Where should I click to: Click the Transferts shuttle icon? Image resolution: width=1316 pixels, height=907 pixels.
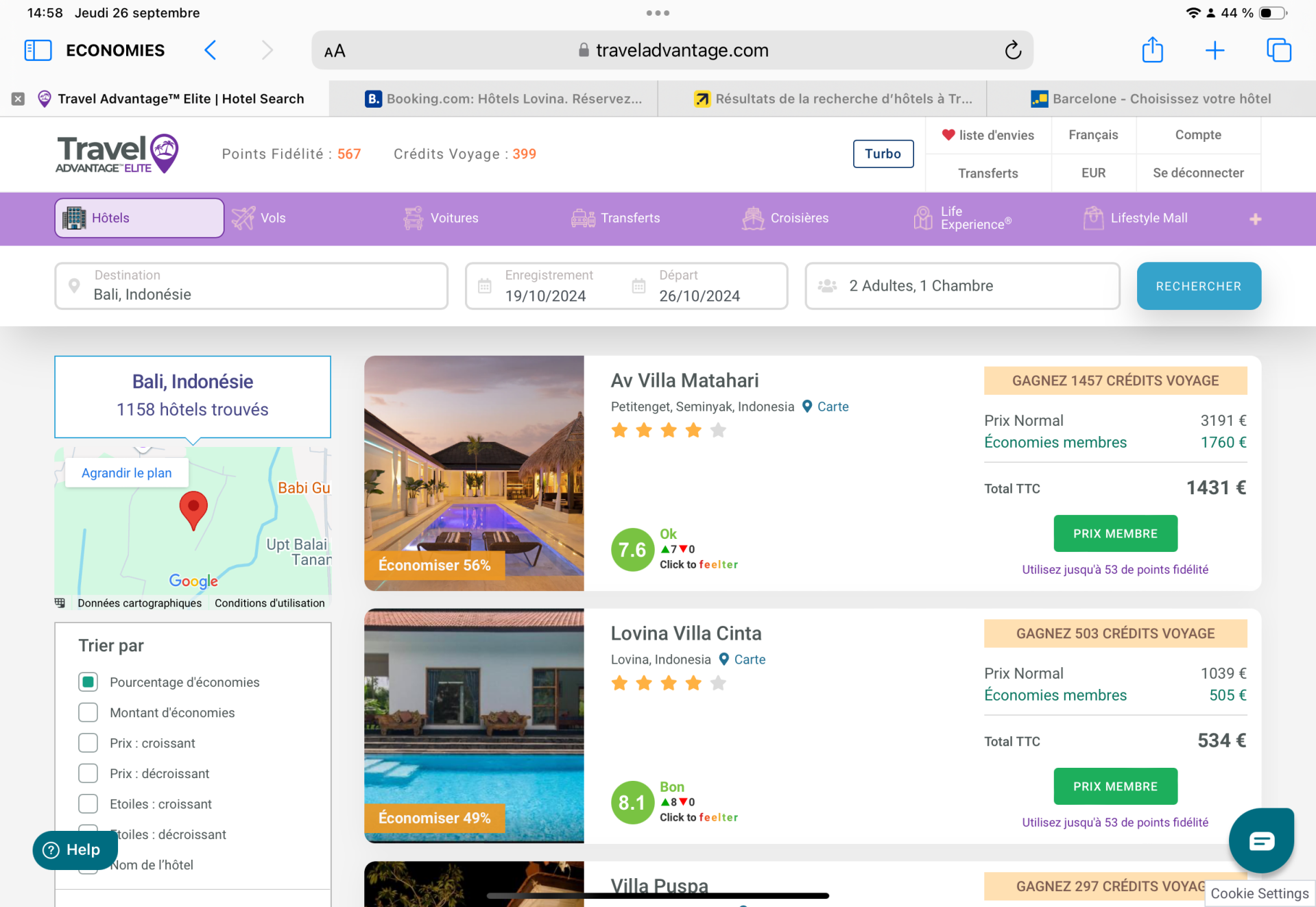584,218
